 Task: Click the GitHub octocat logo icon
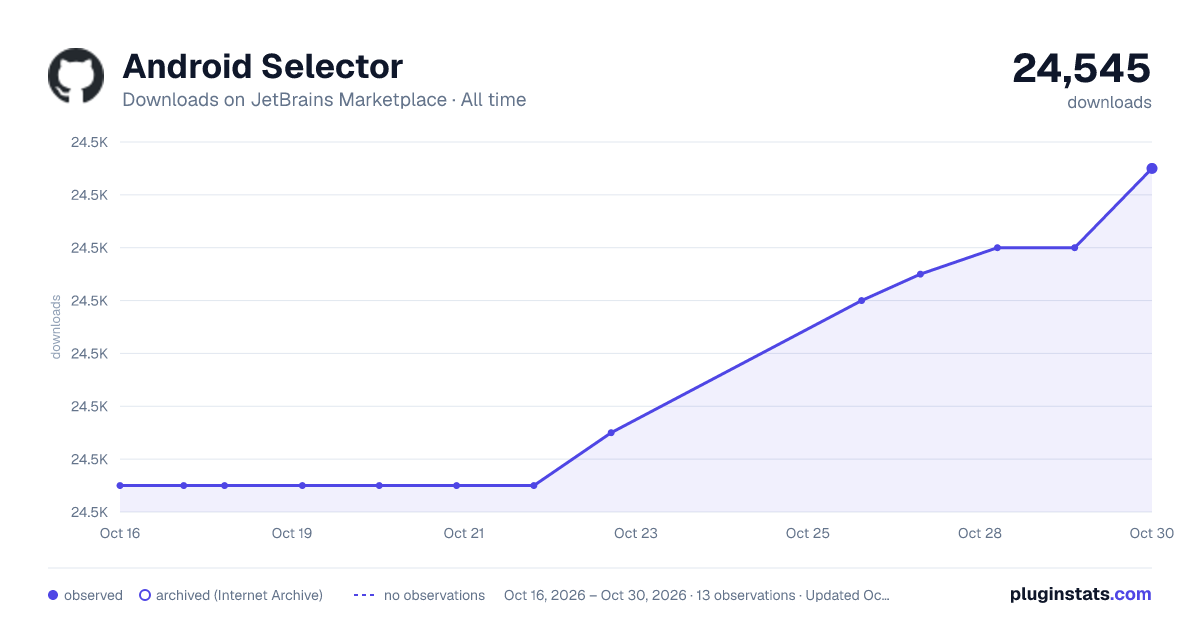click(76, 75)
